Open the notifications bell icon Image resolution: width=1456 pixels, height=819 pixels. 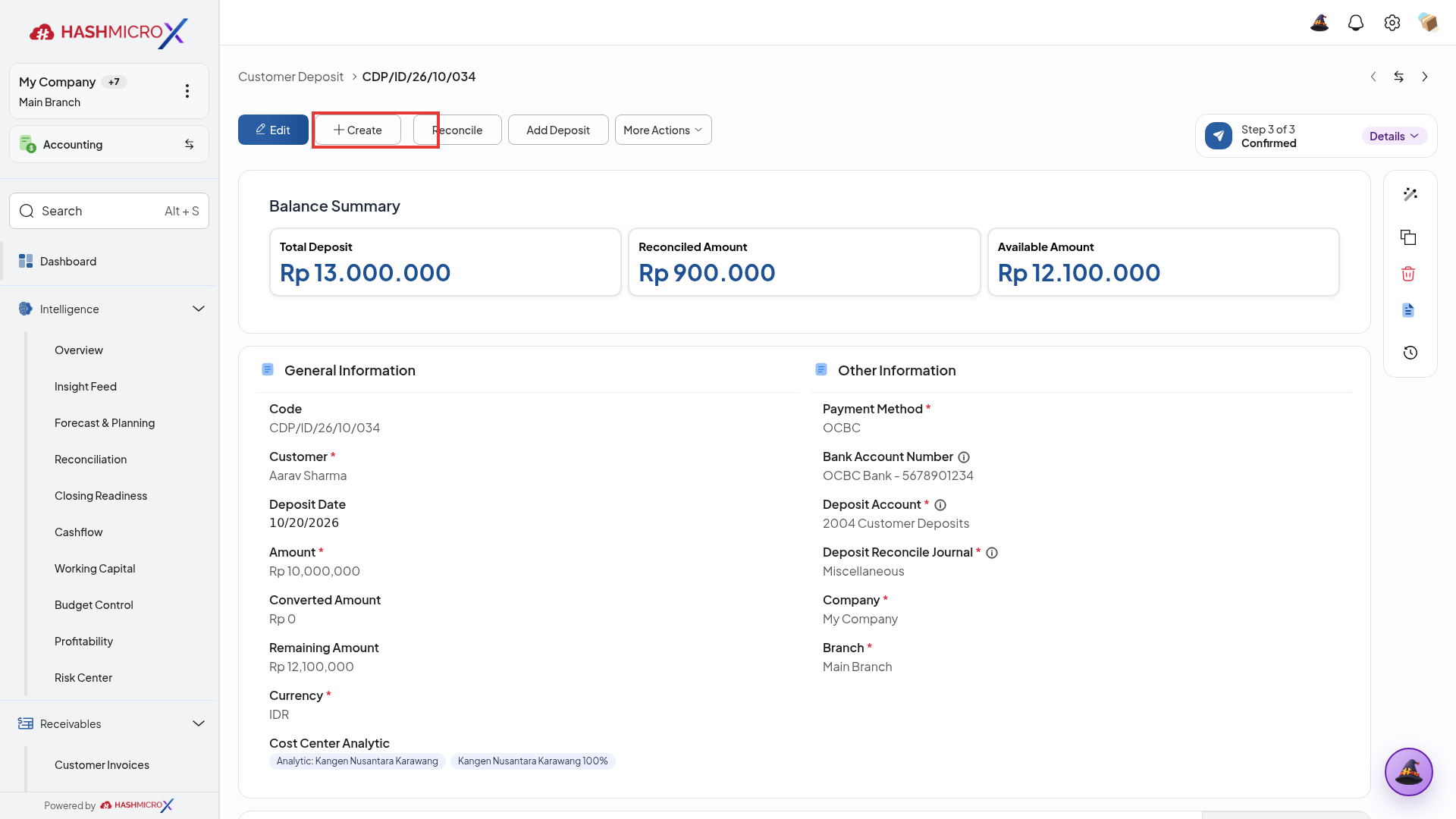pos(1356,23)
